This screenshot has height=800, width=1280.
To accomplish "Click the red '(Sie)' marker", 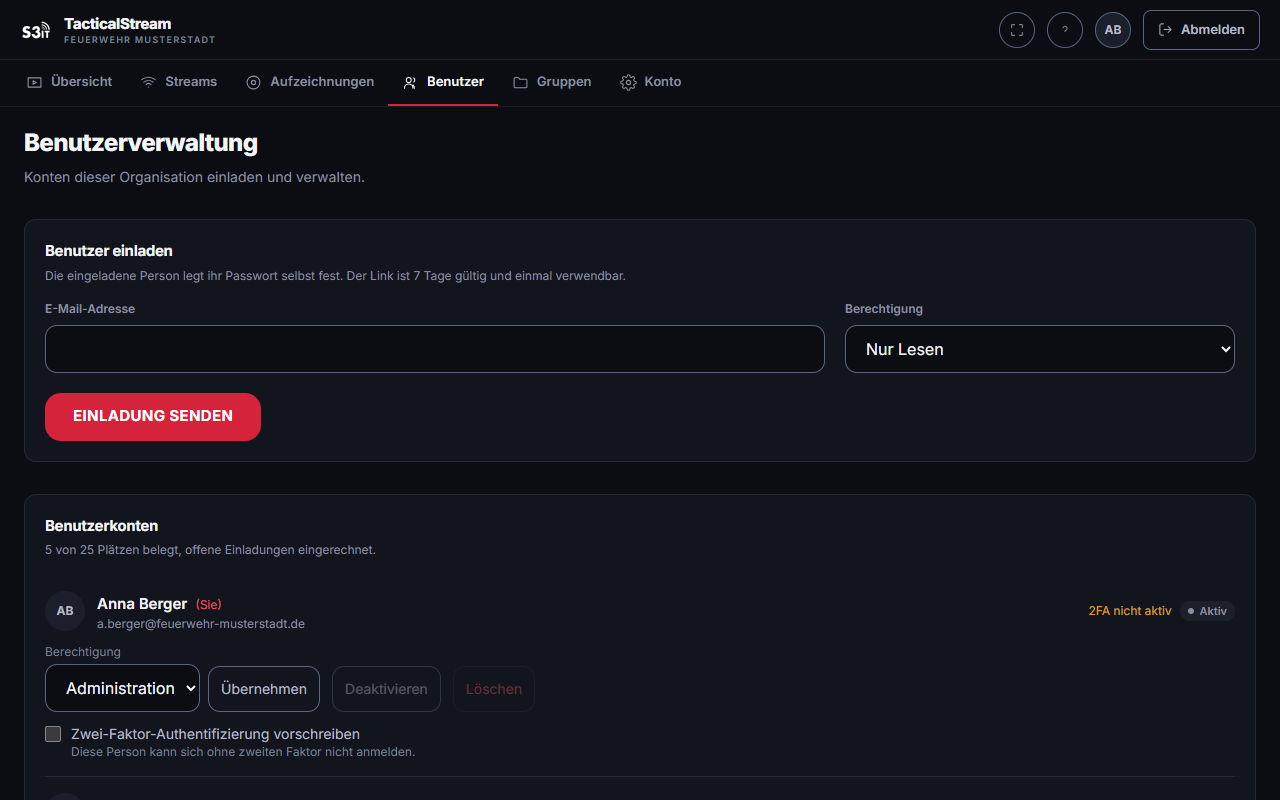I will pyautogui.click(x=208, y=605).
